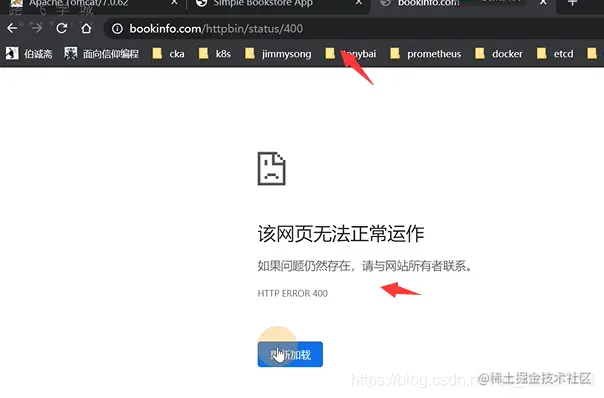Open the jimmysong bookmark folder
Viewport: 604px width, 398px height.
pos(278,54)
